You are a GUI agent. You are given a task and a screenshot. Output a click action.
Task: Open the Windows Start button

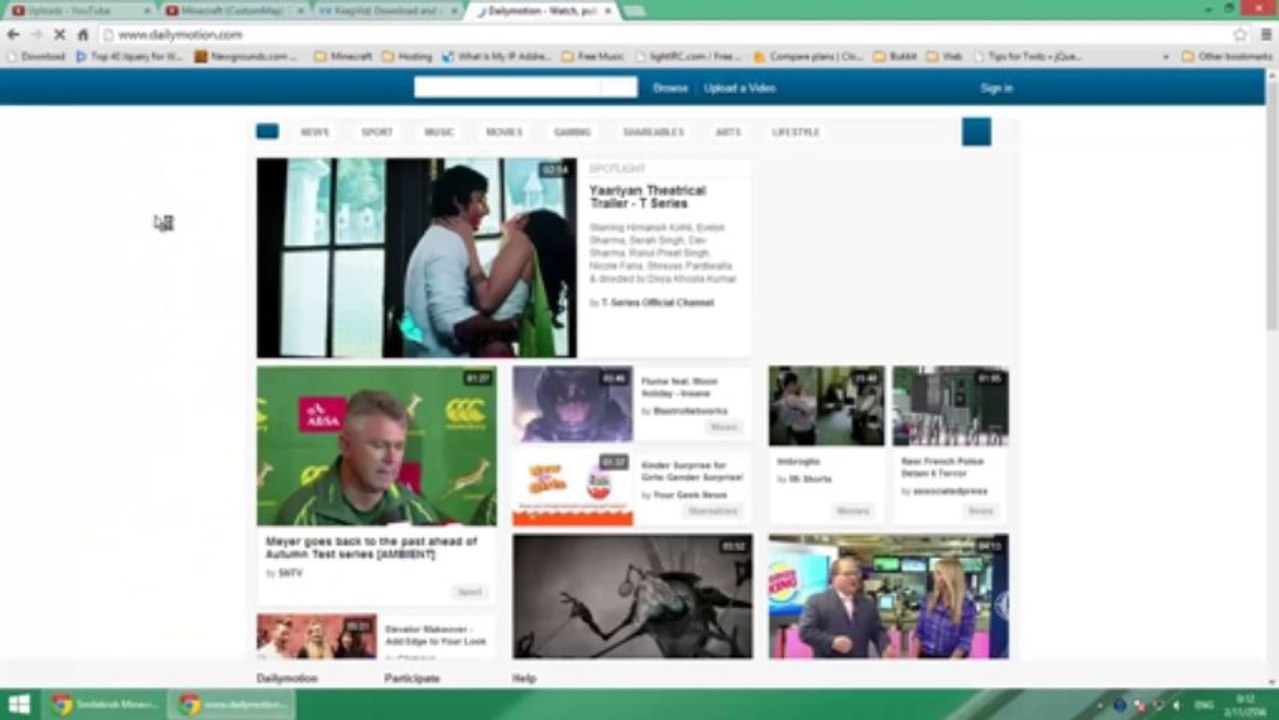tap(18, 704)
